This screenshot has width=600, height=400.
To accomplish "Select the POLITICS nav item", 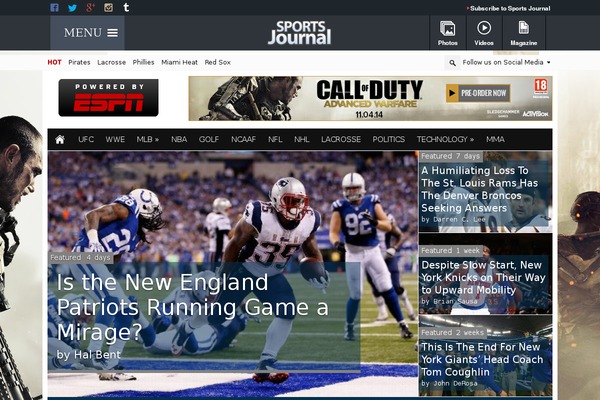I will 389,139.
